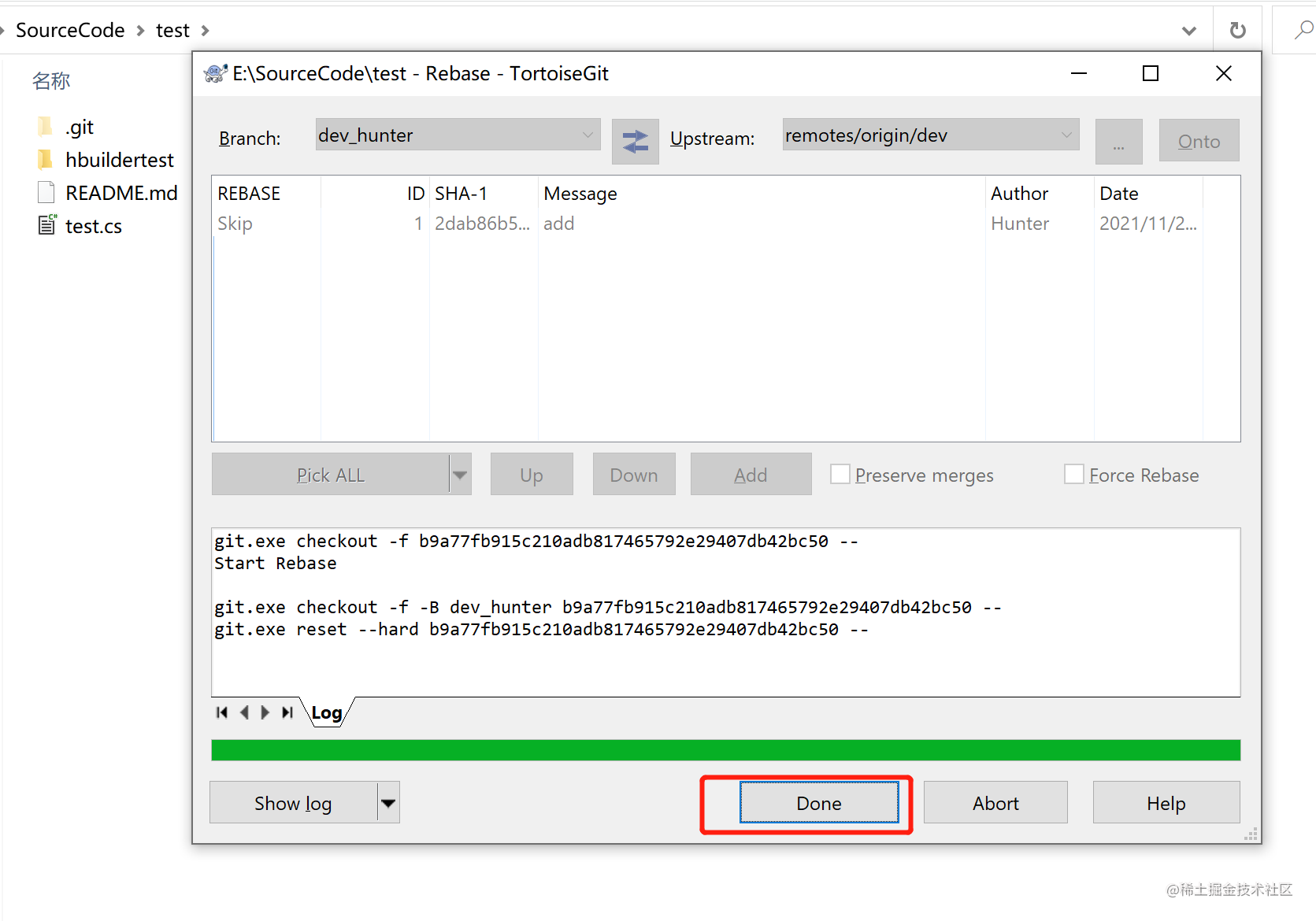The width and height of the screenshot is (1316, 921).
Task: Expand chevron after SourceCode in breadcrumb
Action: click(140, 31)
